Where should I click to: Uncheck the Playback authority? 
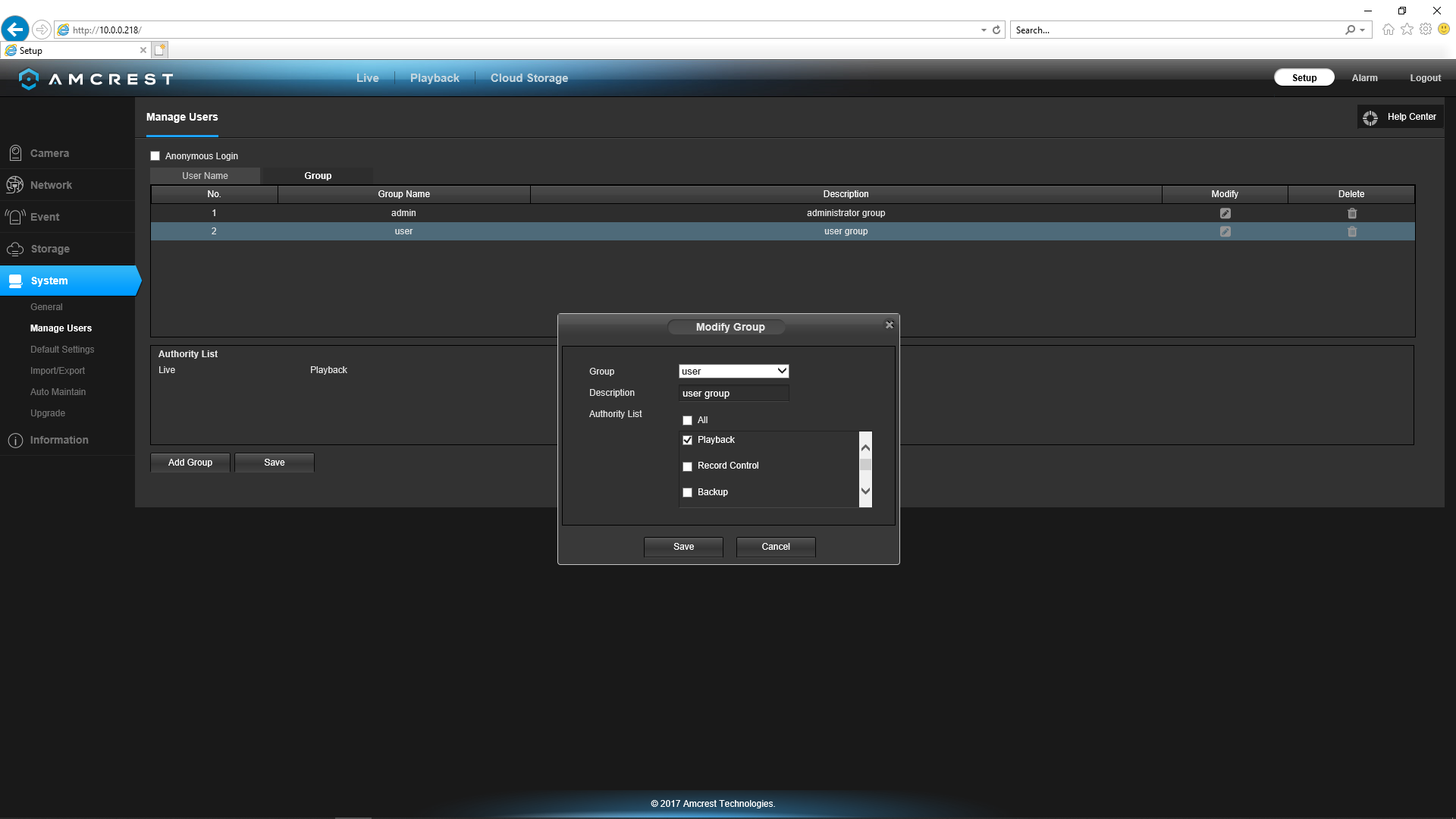click(688, 441)
